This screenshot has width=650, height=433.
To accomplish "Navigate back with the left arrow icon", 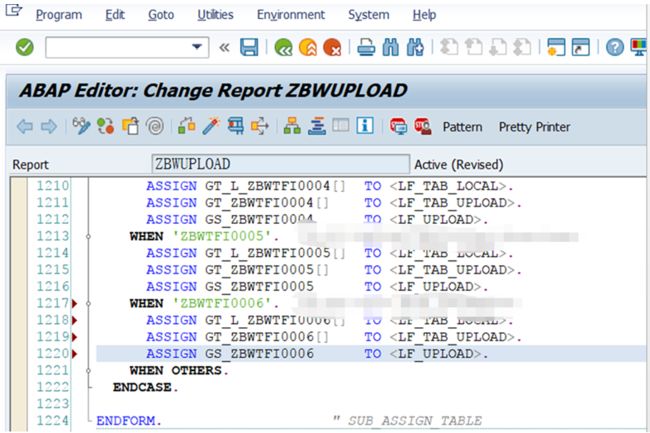I will (25, 126).
